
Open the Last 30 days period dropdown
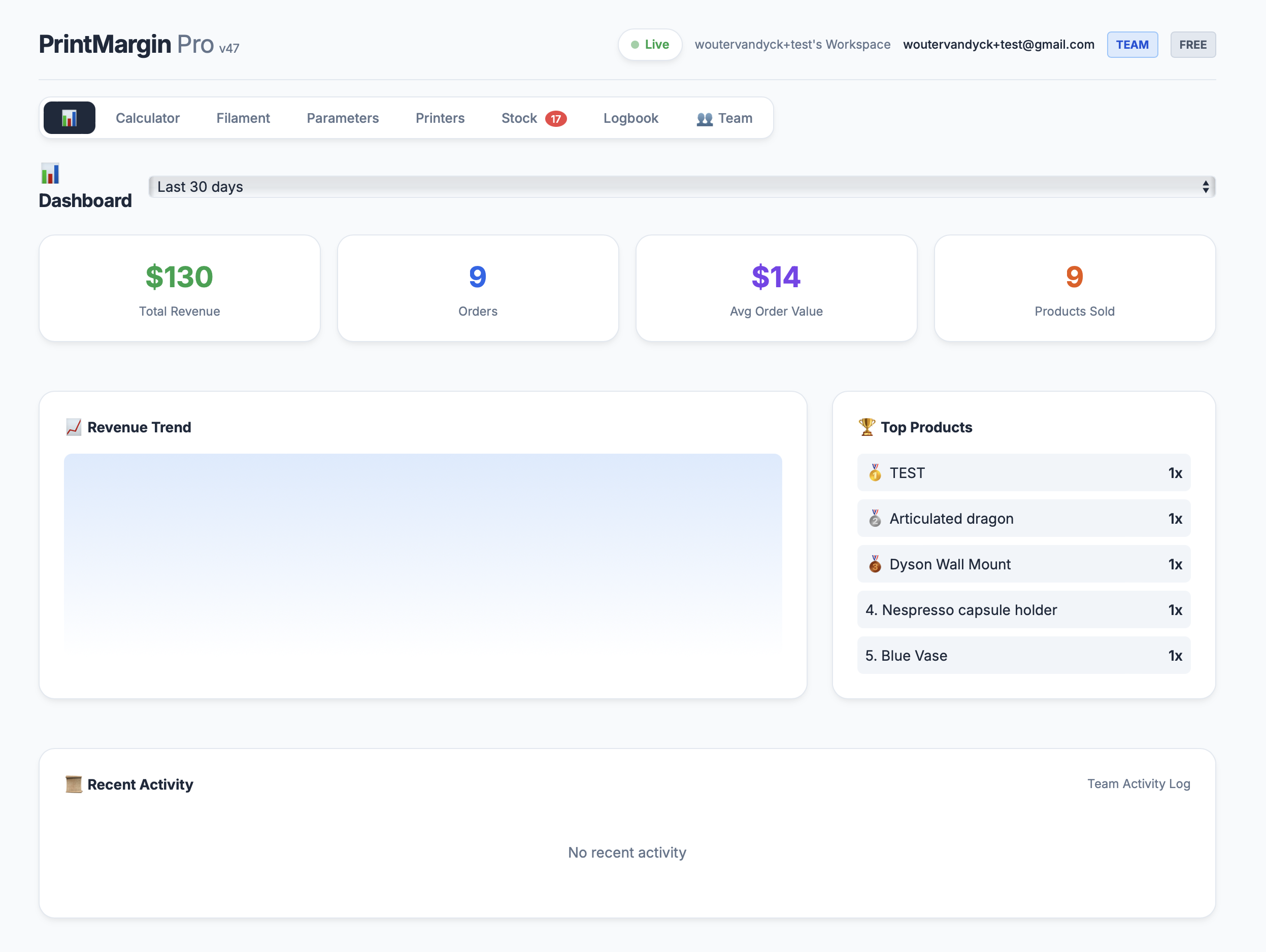pyautogui.click(x=682, y=187)
